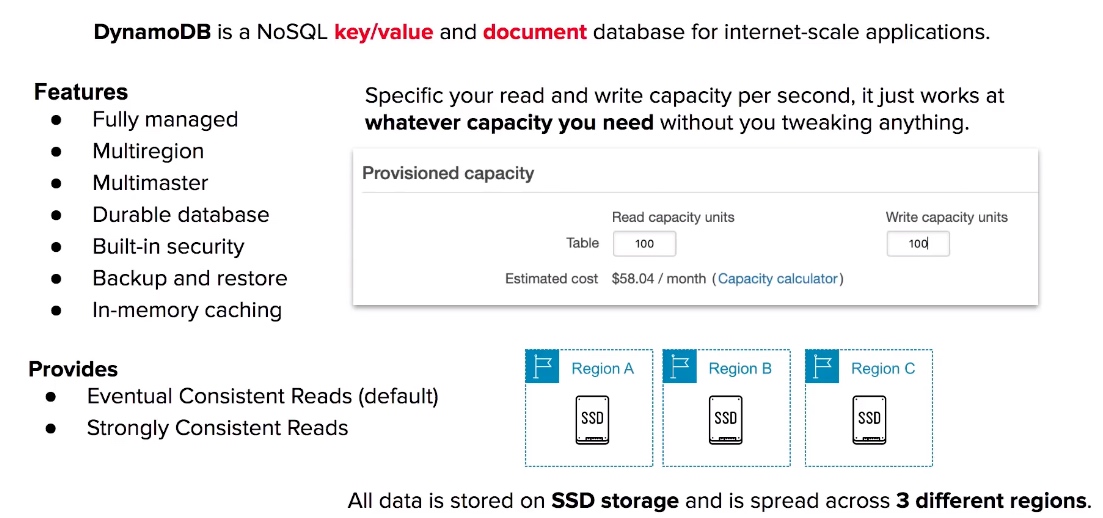
Task: Click the Backup and restore feature item
Action: (190, 278)
